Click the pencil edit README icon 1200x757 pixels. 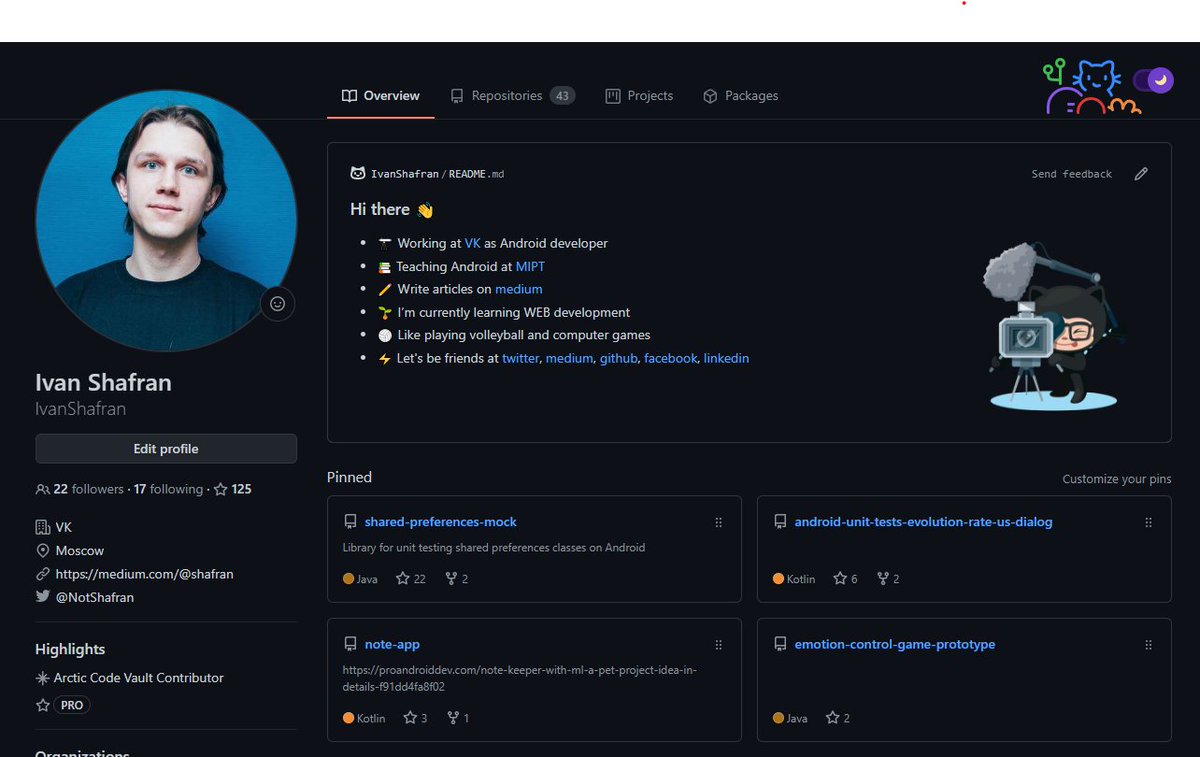tap(1141, 174)
